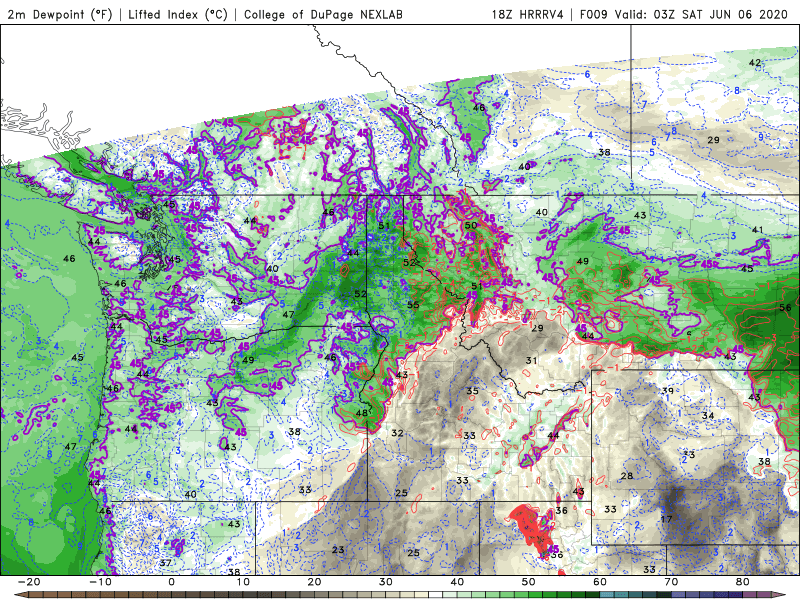Image resolution: width=800 pixels, height=600 pixels.
Task: Click the dewpoint value 41 on the map
Action: (757, 230)
